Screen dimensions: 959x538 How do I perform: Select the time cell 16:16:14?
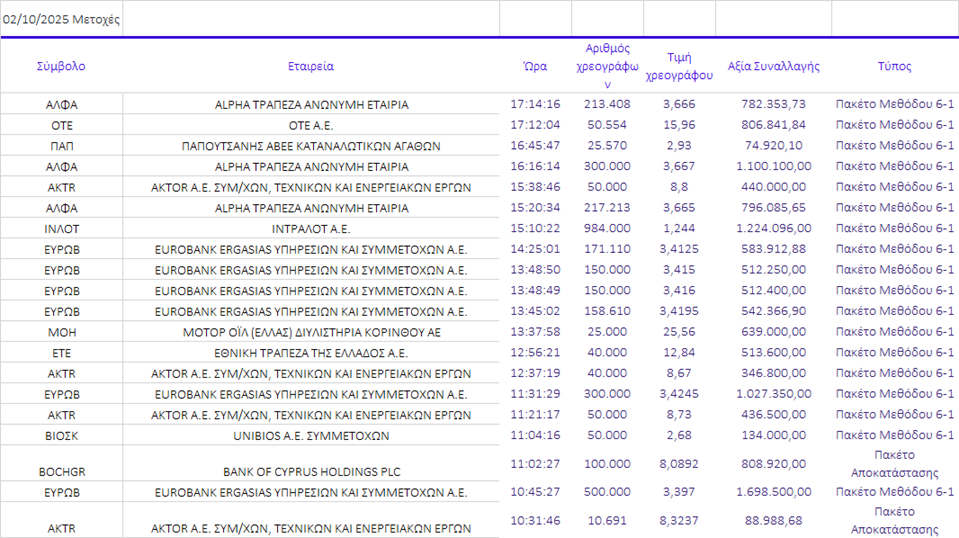pyautogui.click(x=535, y=166)
